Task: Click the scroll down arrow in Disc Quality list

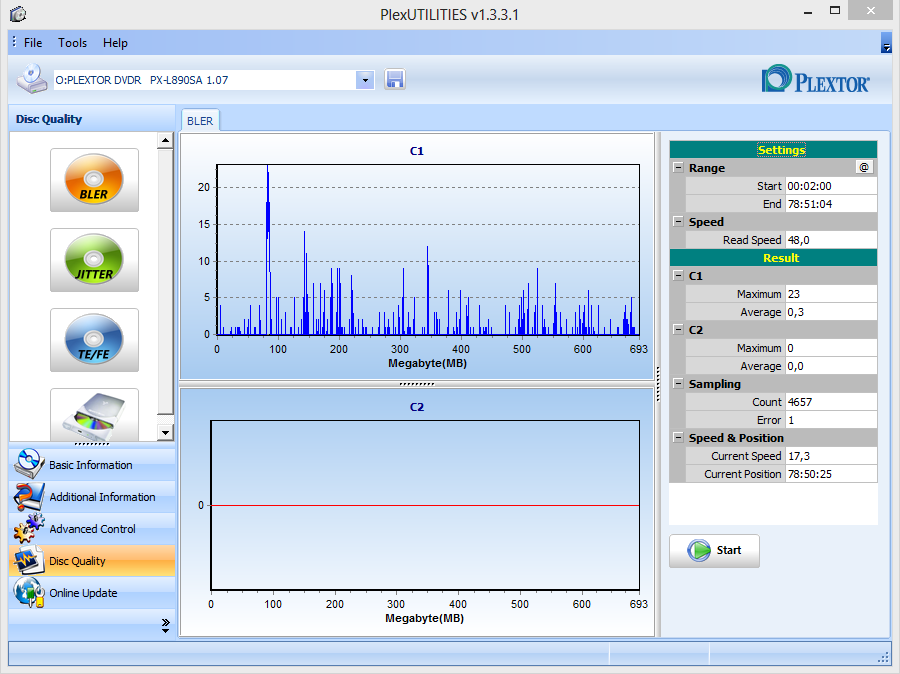Action: pyautogui.click(x=165, y=432)
